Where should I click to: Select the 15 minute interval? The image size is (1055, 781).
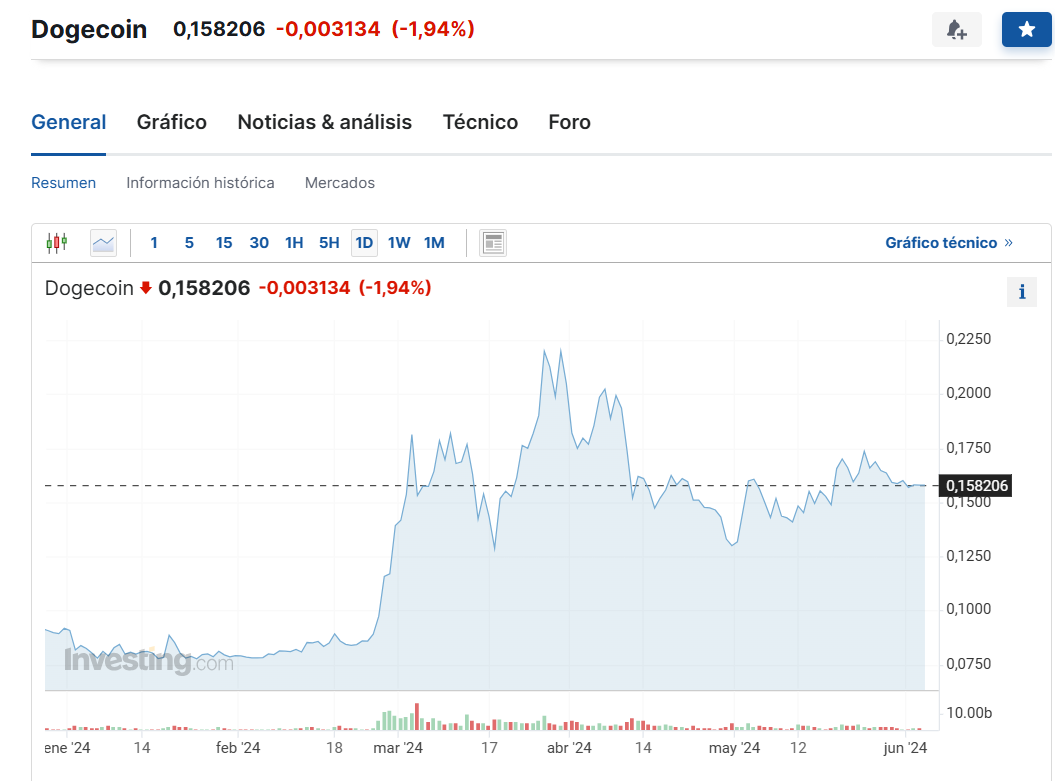224,243
